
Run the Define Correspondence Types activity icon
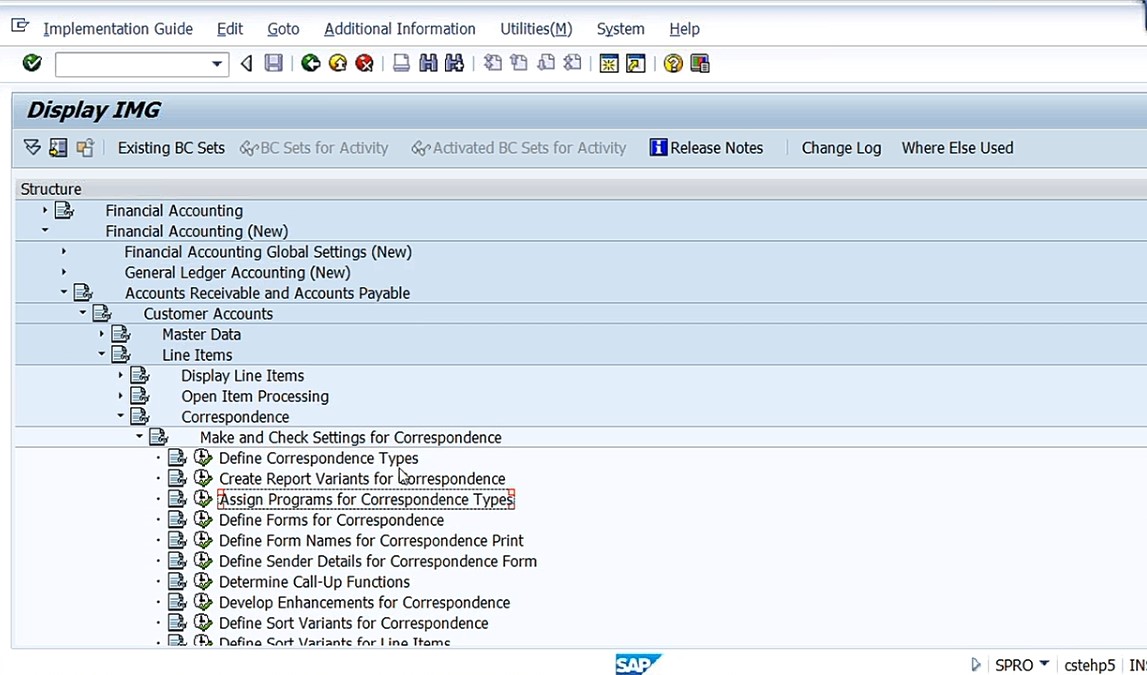(x=203, y=458)
